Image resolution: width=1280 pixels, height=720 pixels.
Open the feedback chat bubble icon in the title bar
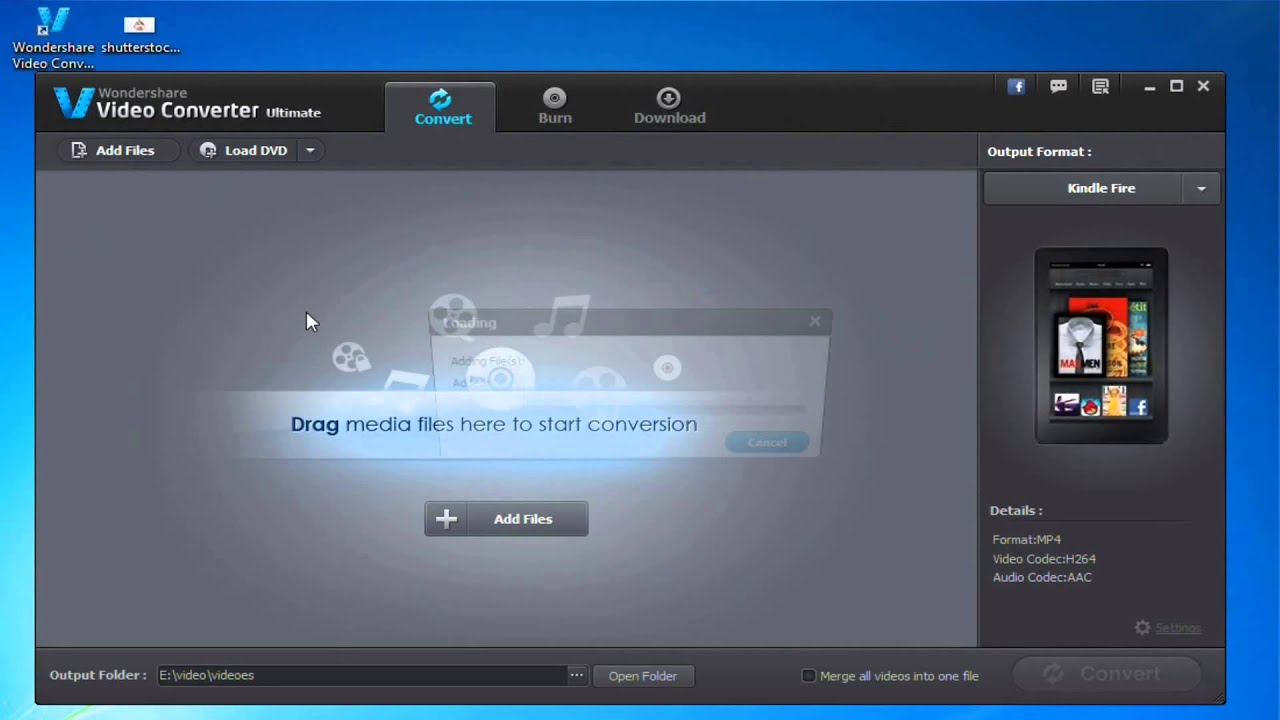pyautogui.click(x=1058, y=87)
